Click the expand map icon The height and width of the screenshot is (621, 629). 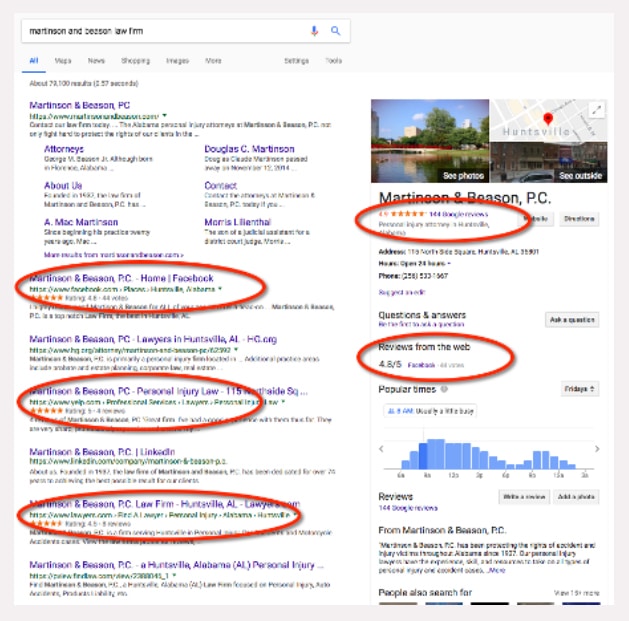(597, 109)
